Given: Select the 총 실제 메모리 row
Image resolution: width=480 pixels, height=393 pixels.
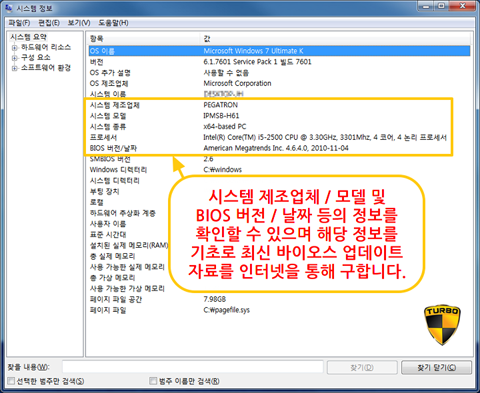Looking at the screenshot, I should 279,256.
